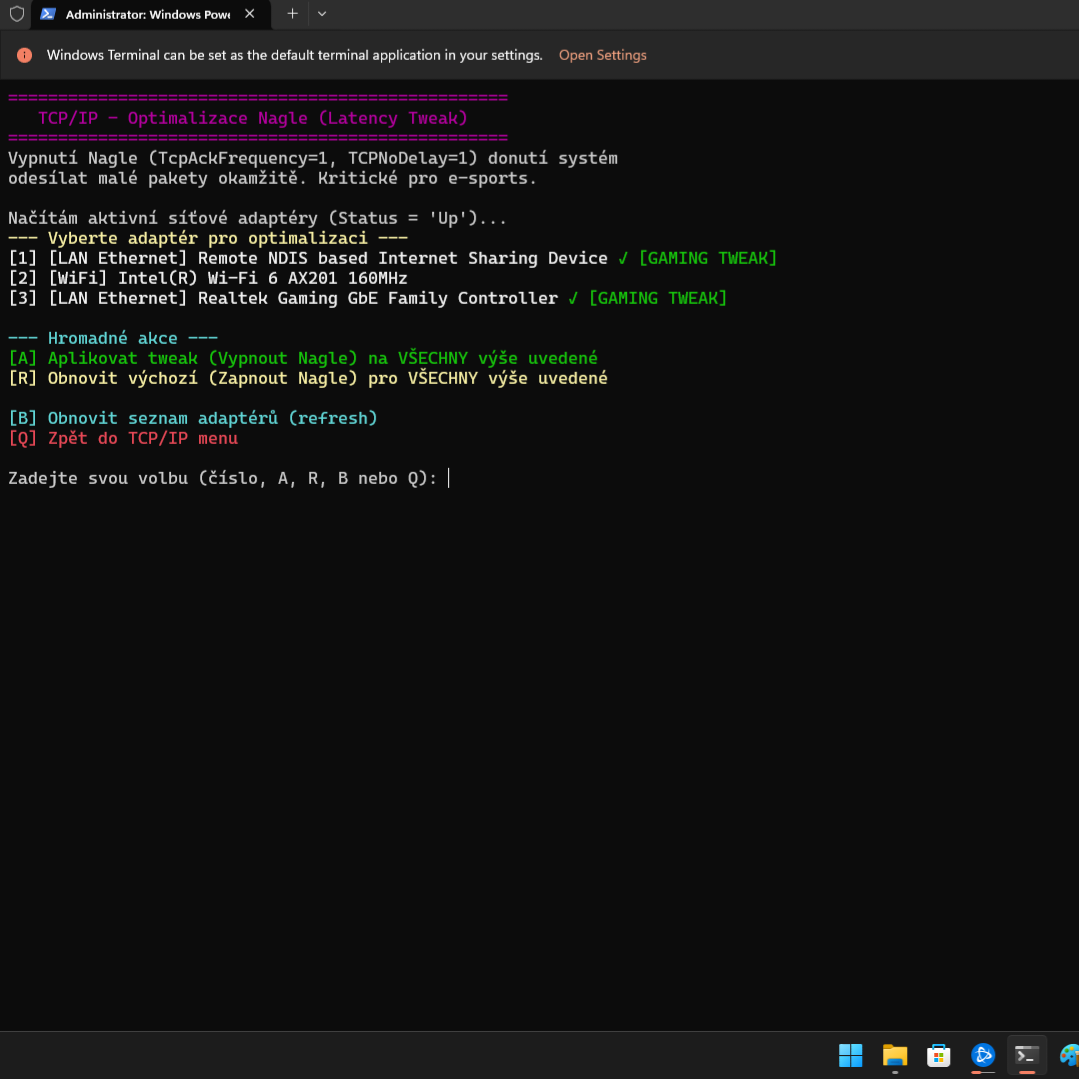This screenshot has width=1079, height=1079.
Task: Open File Explorer from the taskbar
Action: pyautogui.click(x=894, y=1055)
